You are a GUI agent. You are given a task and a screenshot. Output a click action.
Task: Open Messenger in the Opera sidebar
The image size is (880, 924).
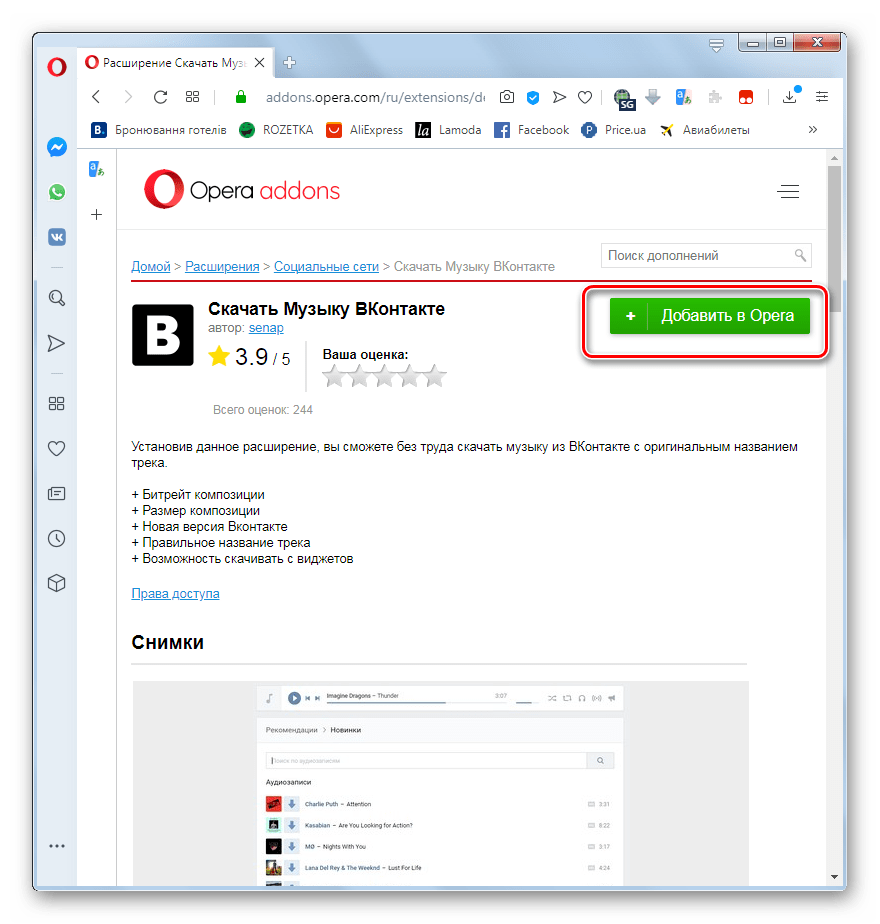pos(57,147)
